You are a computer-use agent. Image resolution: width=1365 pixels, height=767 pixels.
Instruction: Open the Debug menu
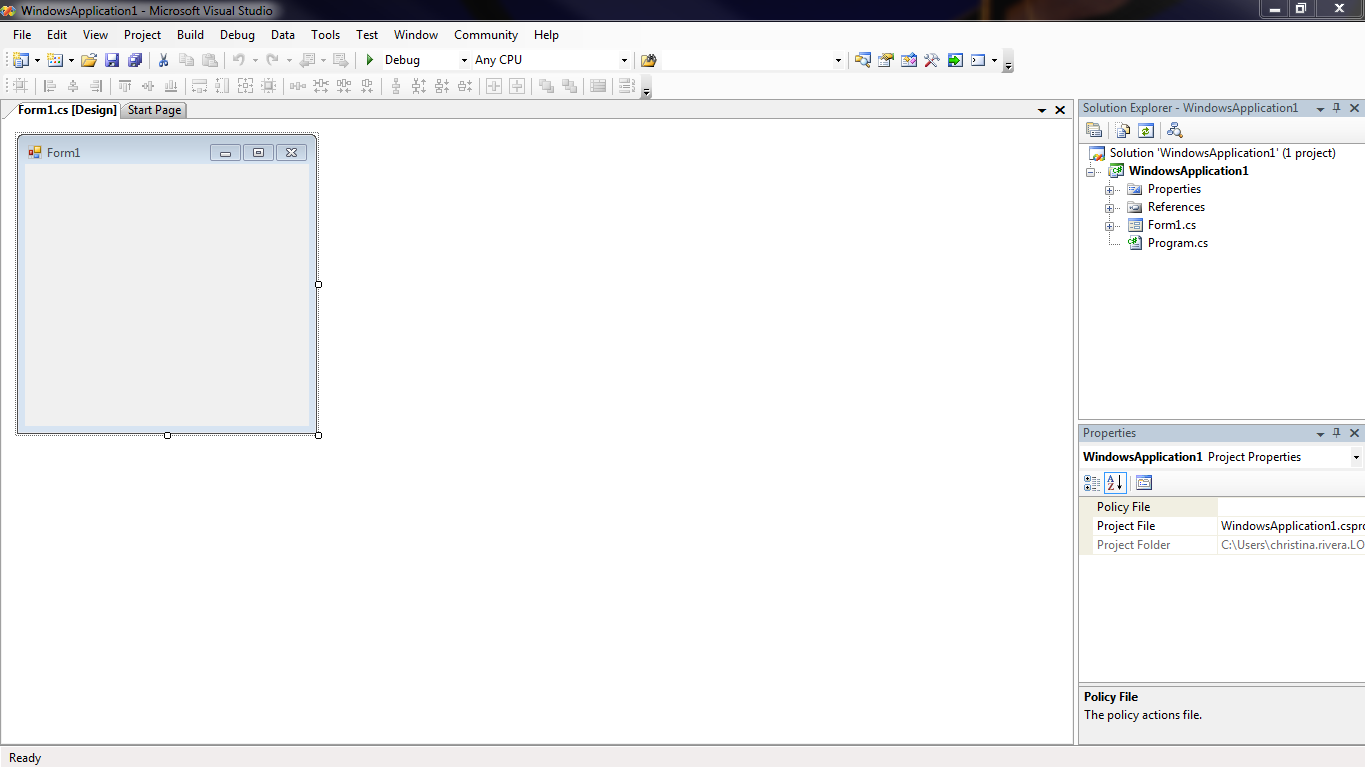pos(237,34)
